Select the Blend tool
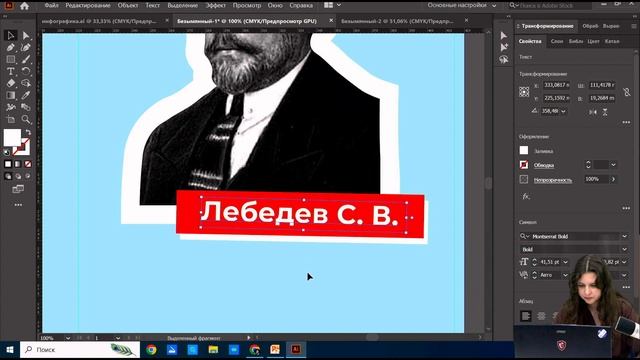The width and height of the screenshot is (640, 360). tap(26, 107)
